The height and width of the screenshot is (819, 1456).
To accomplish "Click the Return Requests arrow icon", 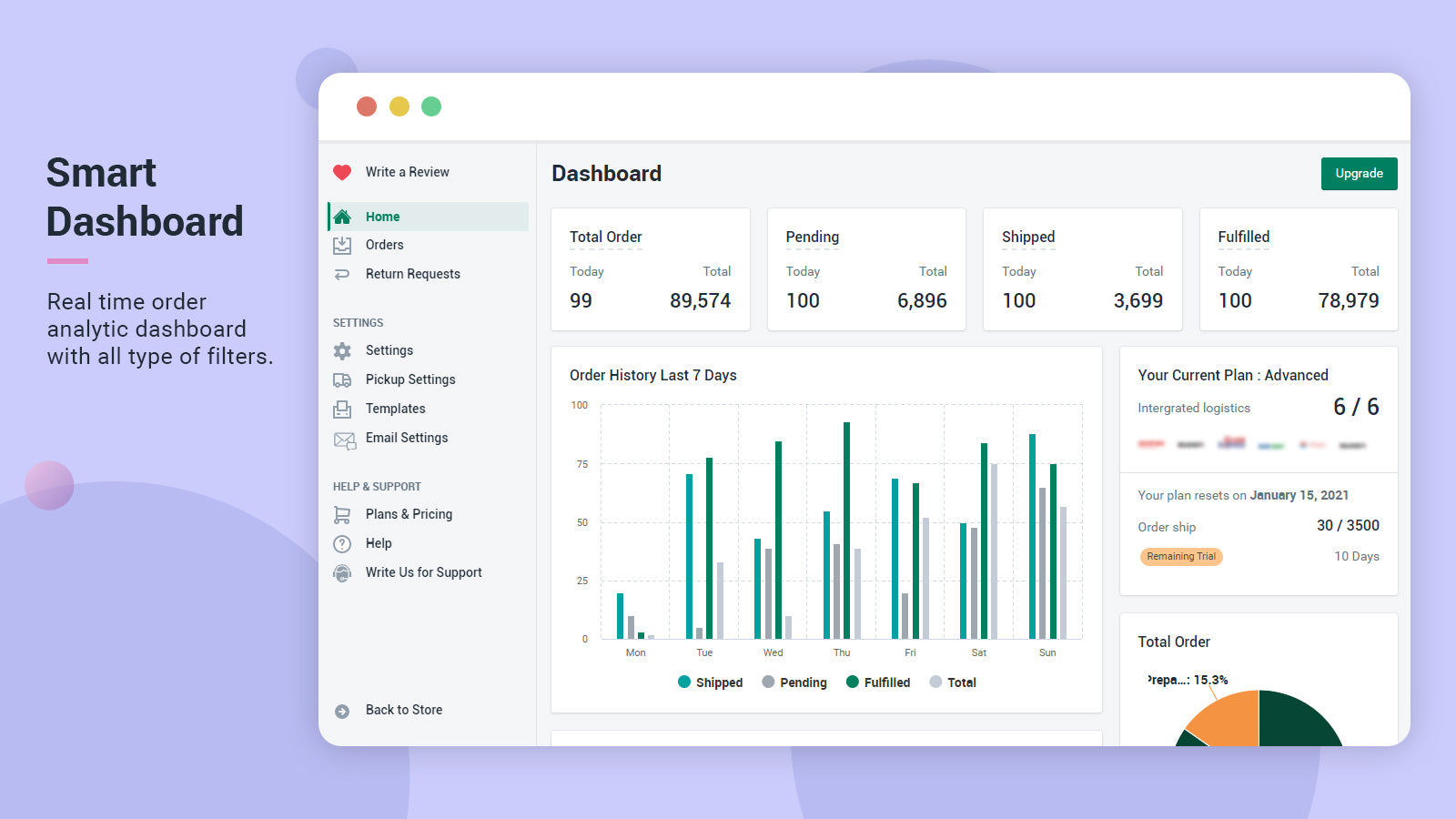I will click(x=342, y=274).
